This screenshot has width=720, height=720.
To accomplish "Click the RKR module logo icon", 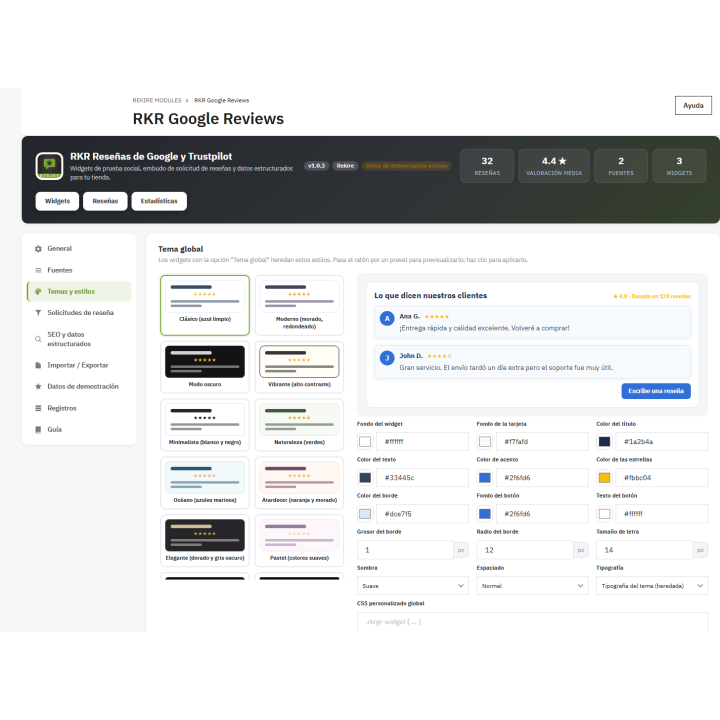I will click(50, 166).
